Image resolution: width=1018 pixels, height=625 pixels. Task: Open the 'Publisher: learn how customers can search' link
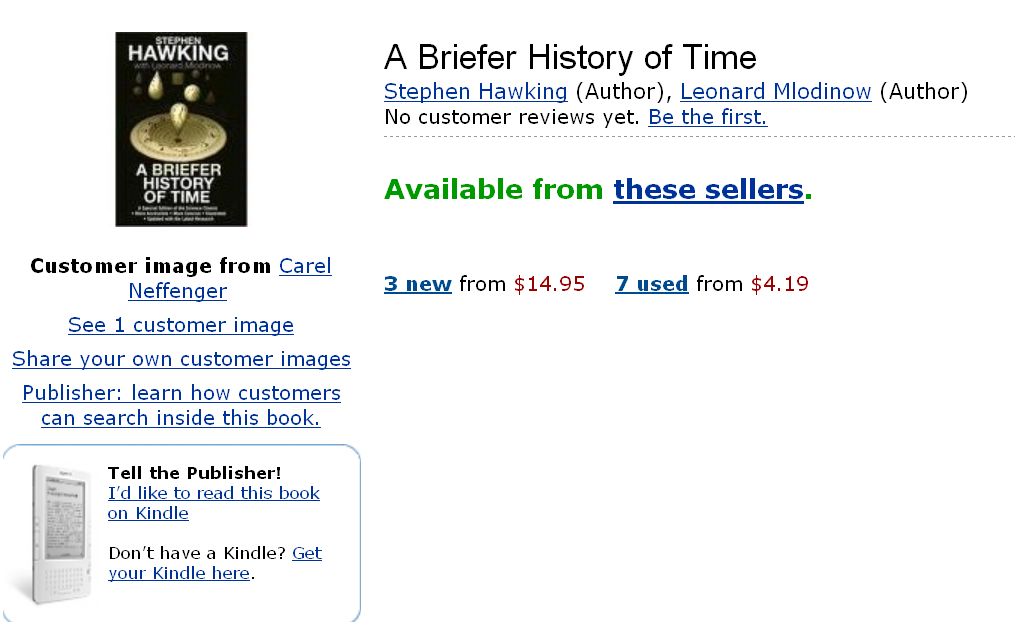point(181,393)
